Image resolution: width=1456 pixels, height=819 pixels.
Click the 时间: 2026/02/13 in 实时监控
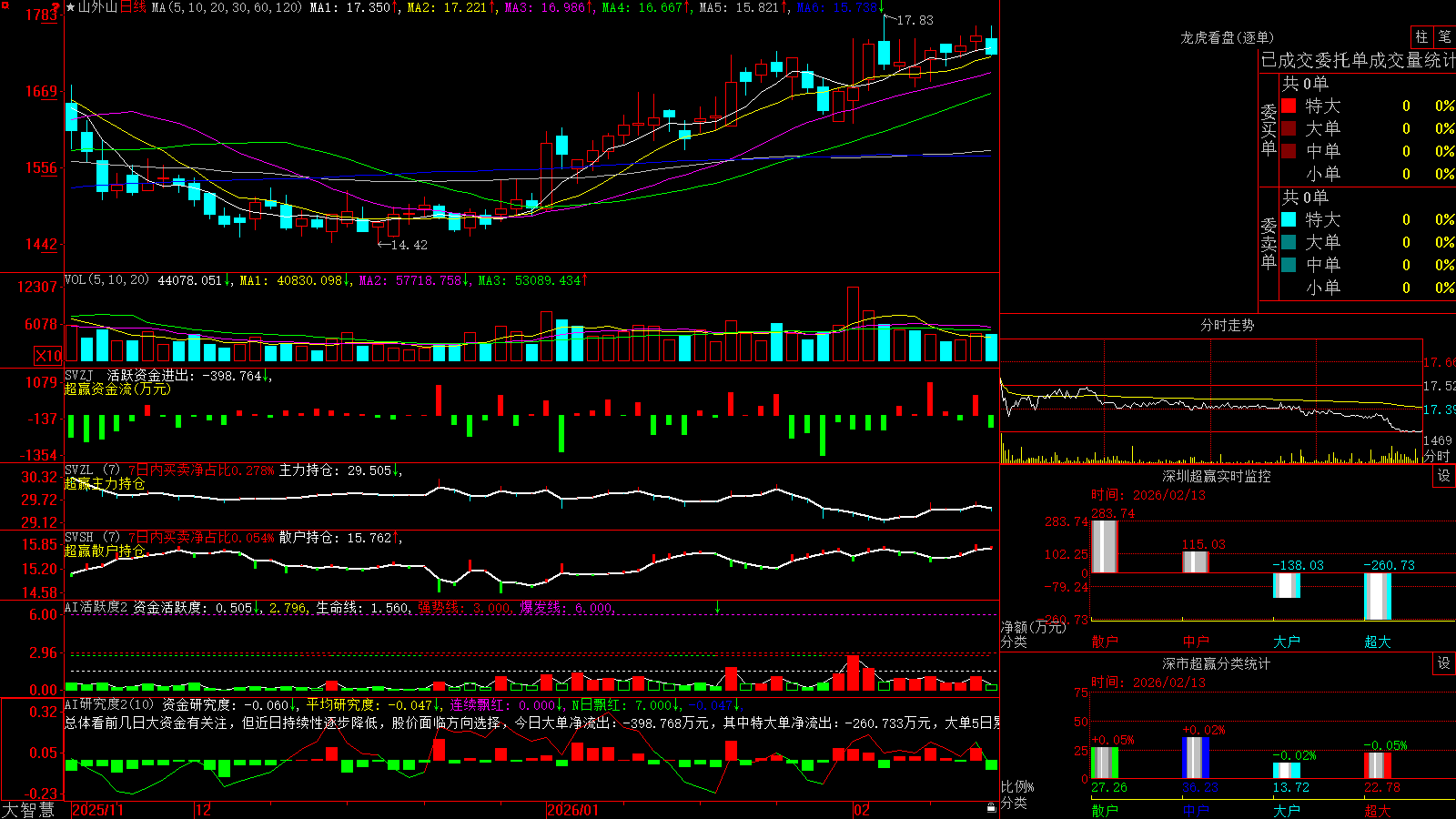[x=1148, y=495]
